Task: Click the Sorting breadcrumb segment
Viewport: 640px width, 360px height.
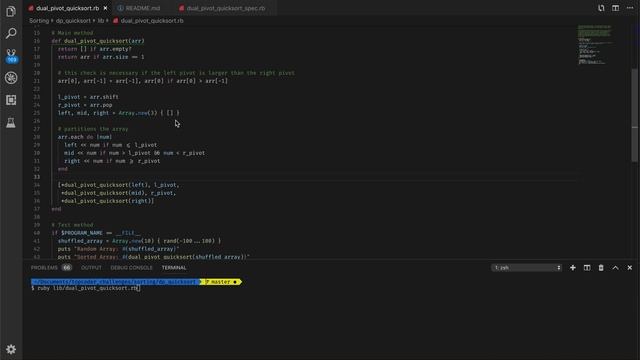Action: click(39, 20)
